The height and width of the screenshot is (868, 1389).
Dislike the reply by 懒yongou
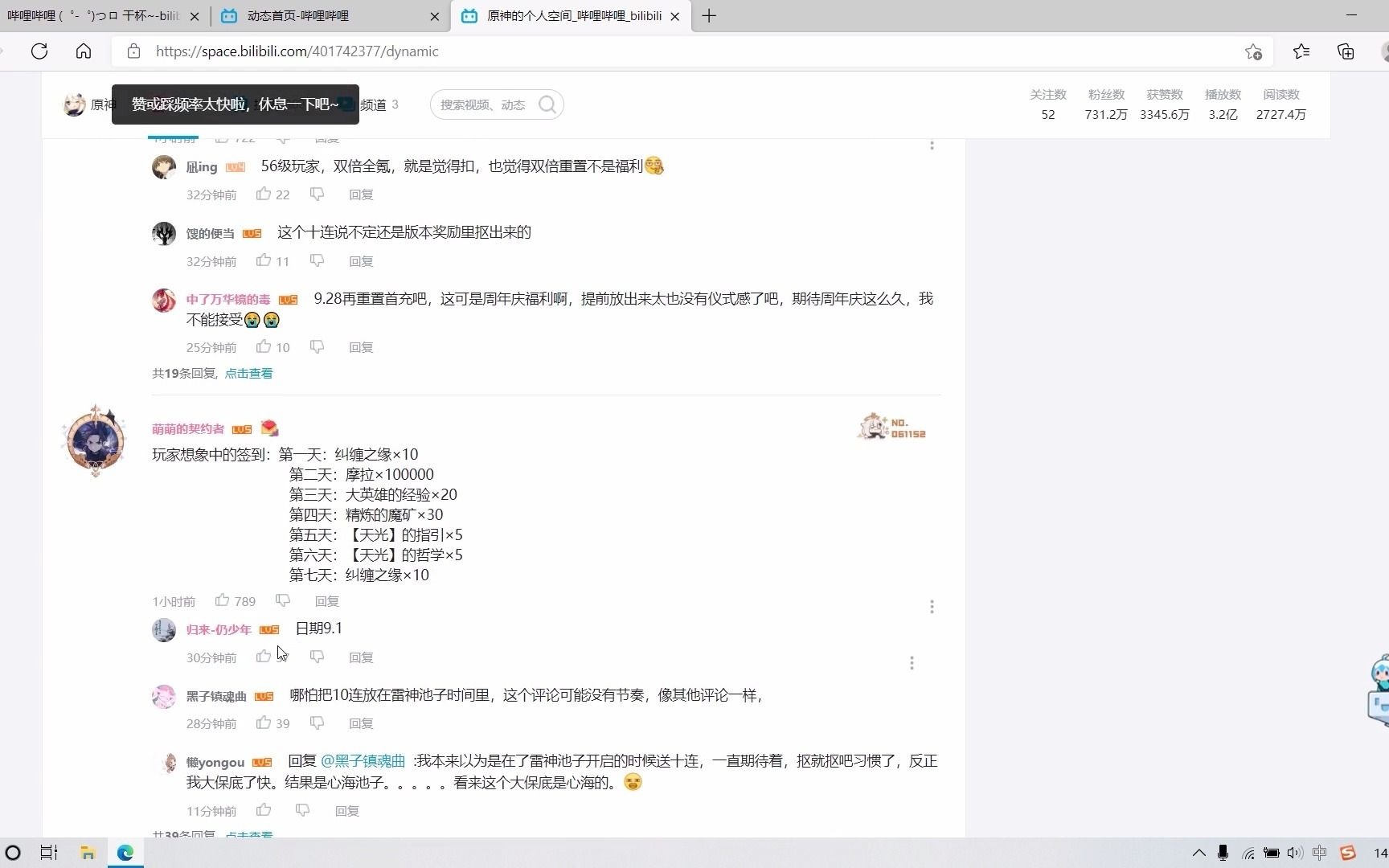[302, 810]
